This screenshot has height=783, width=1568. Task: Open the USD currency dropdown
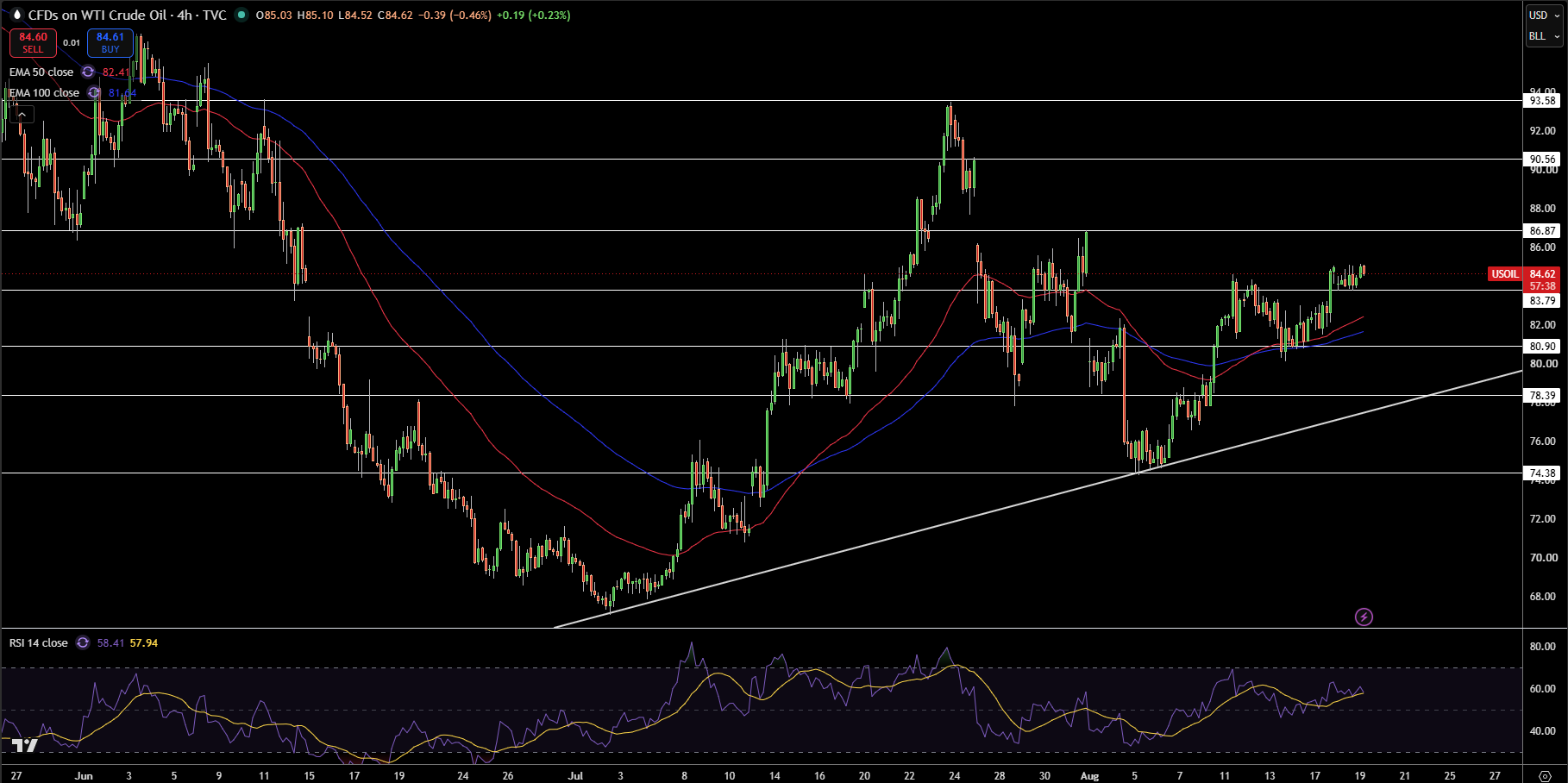coord(1544,15)
